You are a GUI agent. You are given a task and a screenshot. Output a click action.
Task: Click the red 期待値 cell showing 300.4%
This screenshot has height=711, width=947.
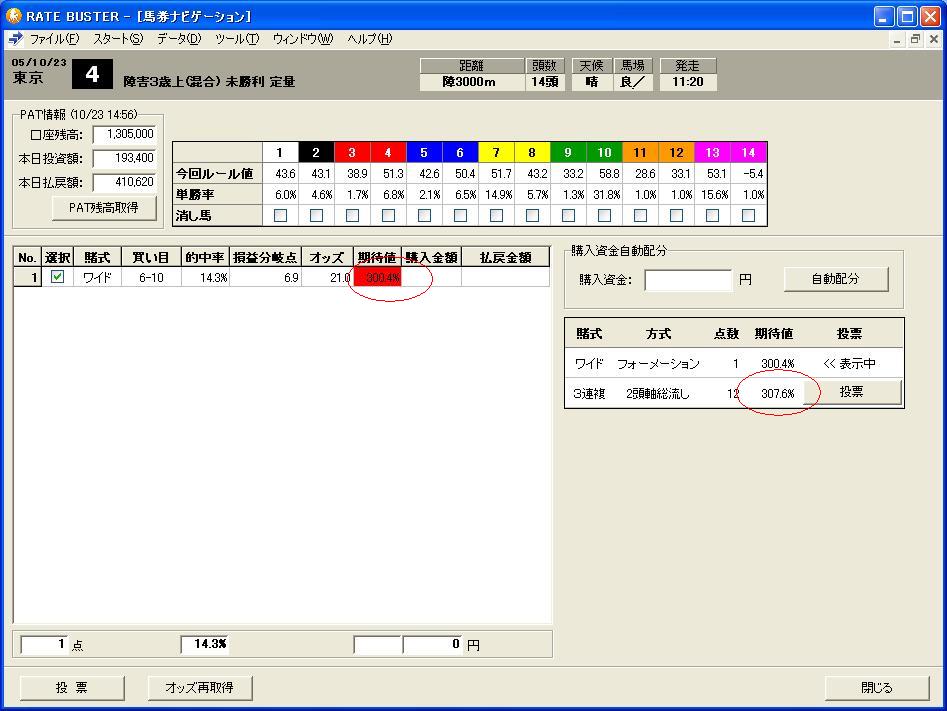point(378,277)
